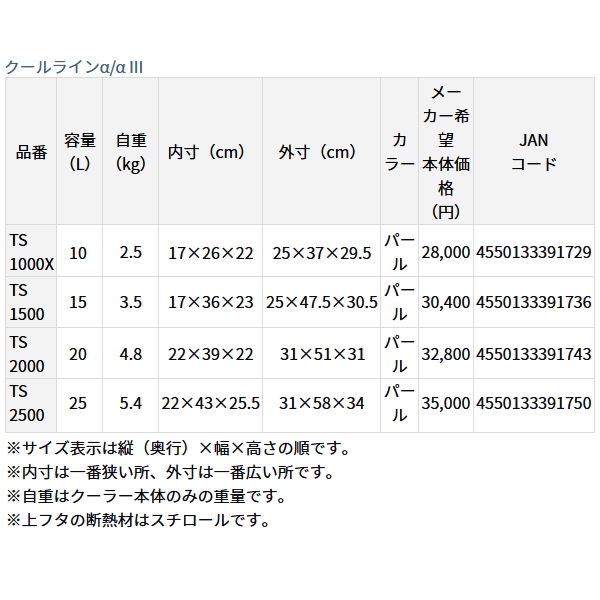
Task: Click the TS 2000 model cell
Action: (31, 354)
